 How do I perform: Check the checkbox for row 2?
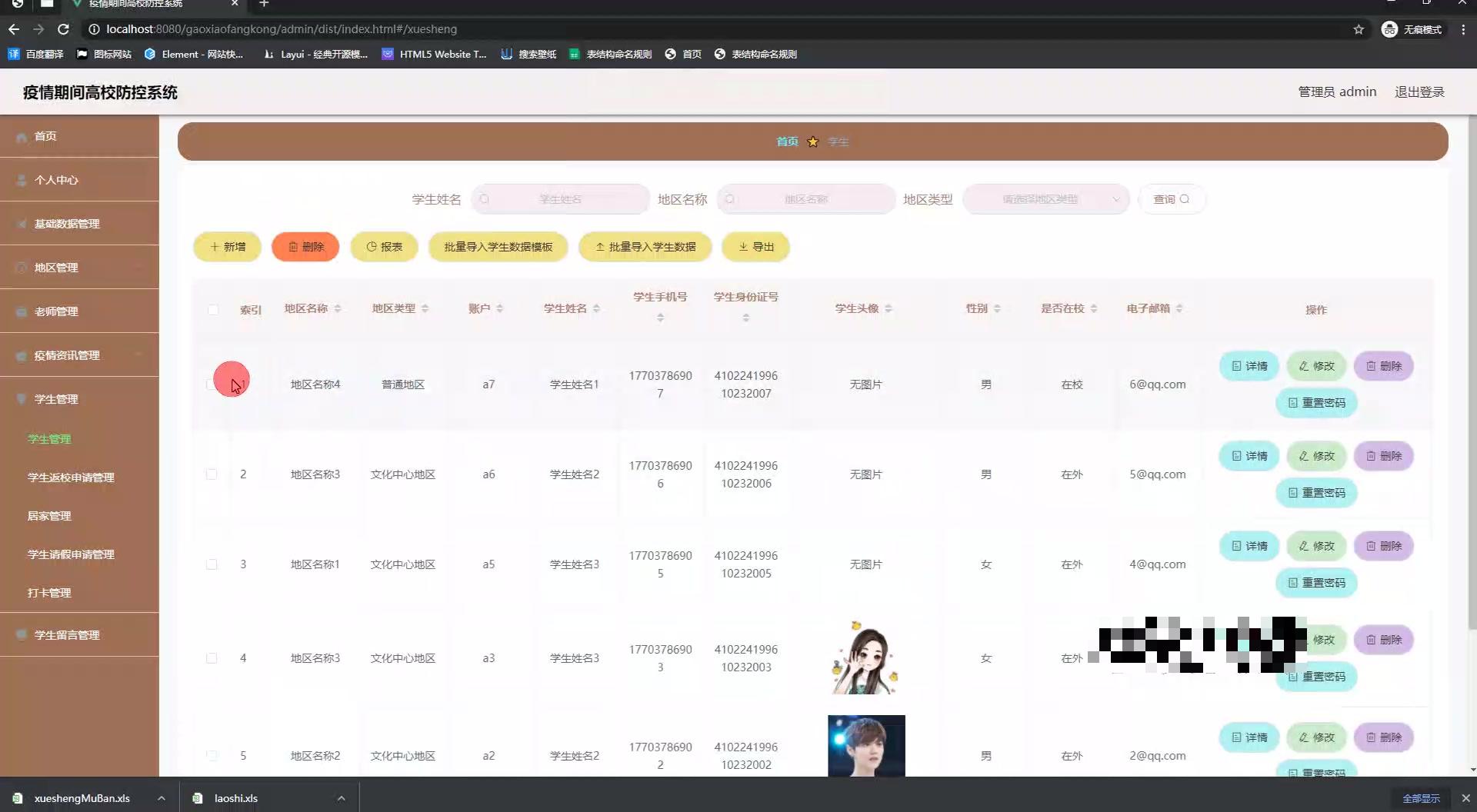pos(213,474)
